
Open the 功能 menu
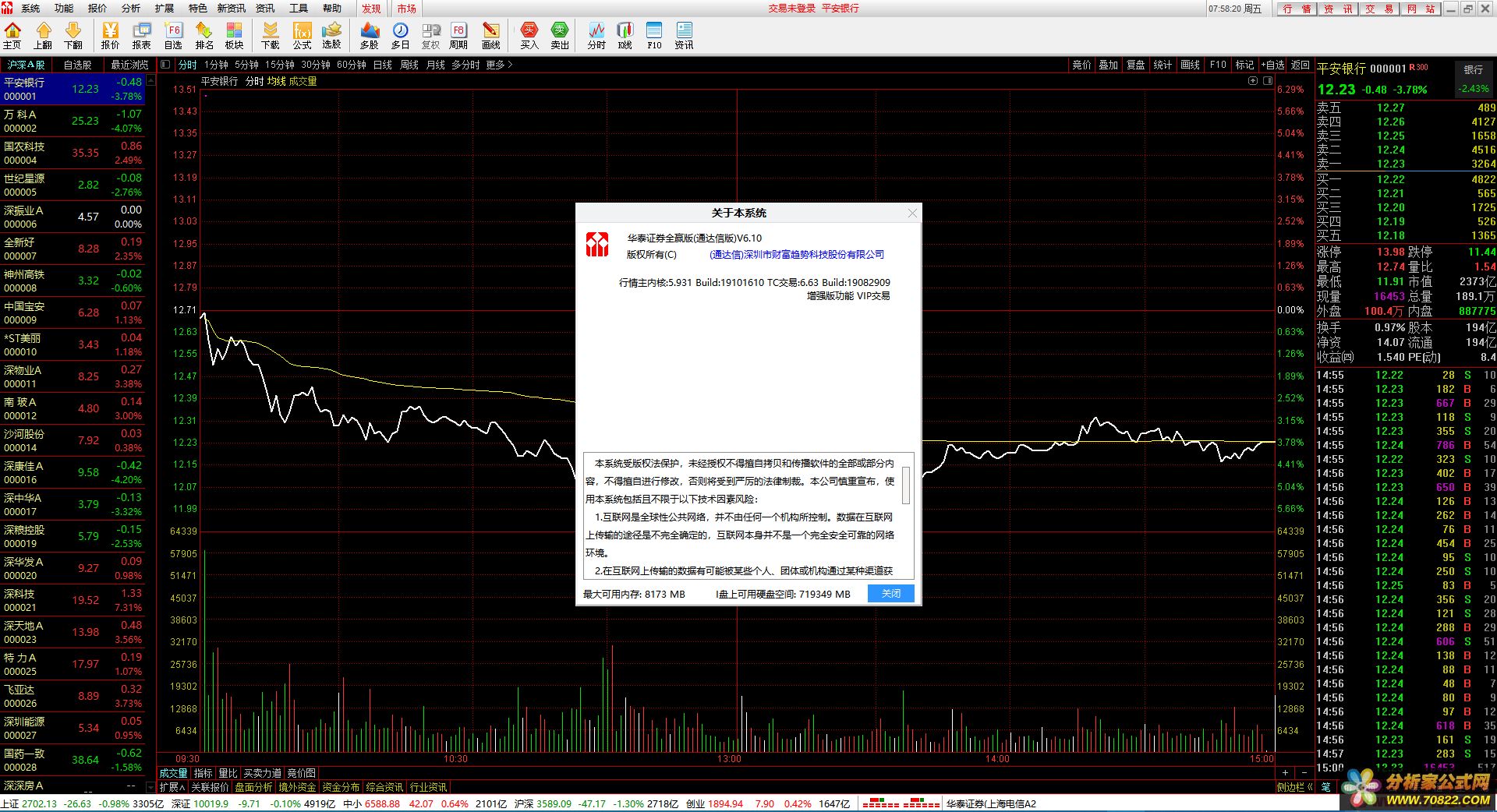pyautogui.click(x=64, y=9)
